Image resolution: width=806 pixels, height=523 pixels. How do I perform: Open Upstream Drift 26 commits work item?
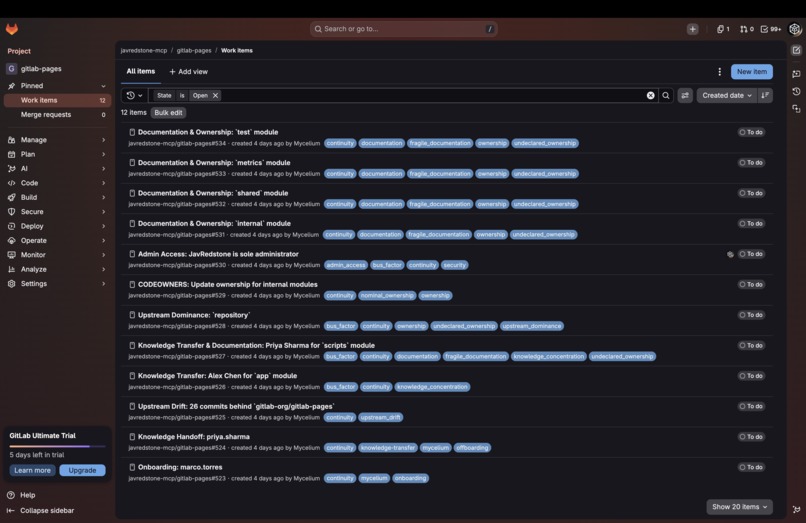236,406
